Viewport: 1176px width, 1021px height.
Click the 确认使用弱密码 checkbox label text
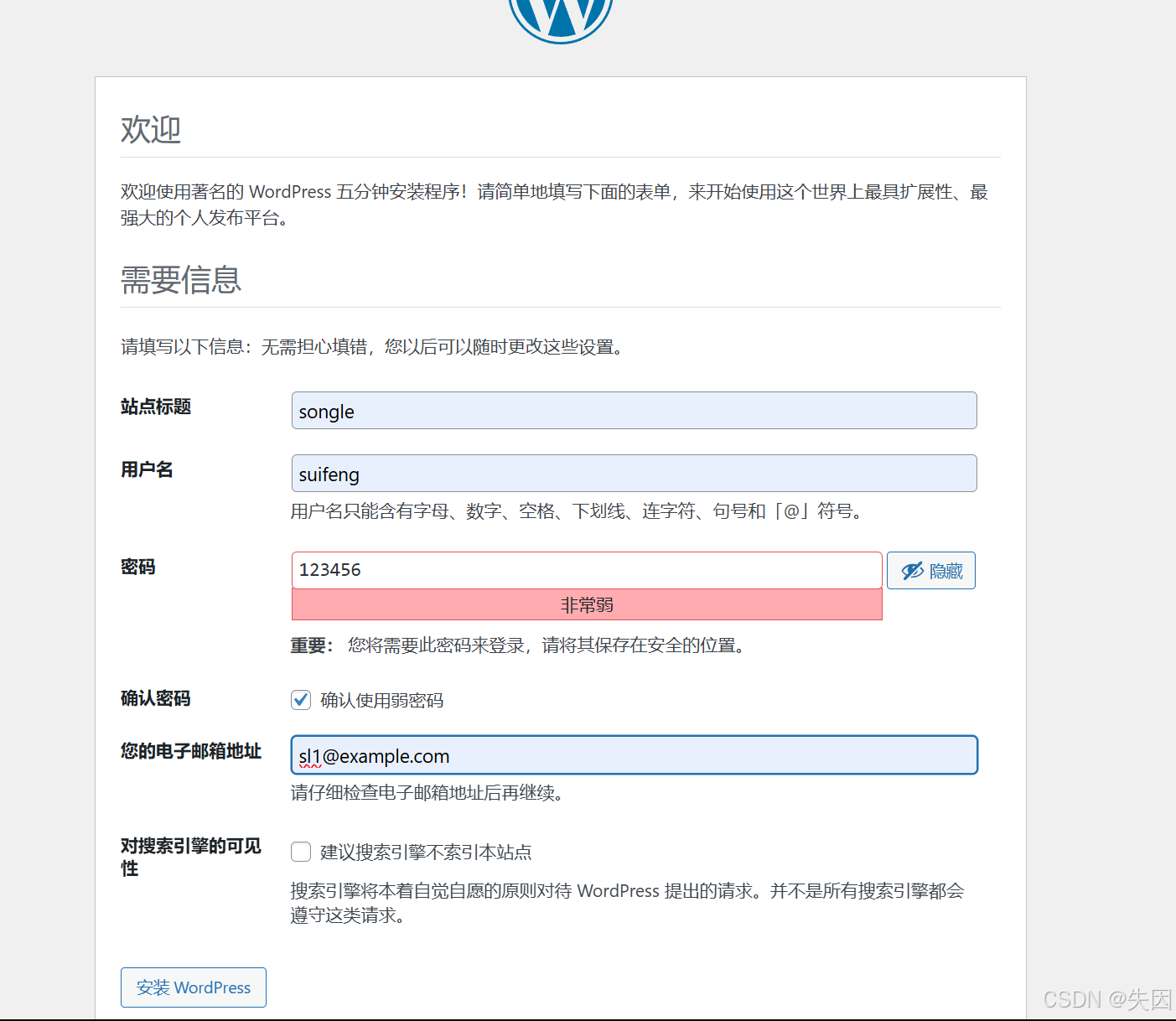tap(382, 701)
